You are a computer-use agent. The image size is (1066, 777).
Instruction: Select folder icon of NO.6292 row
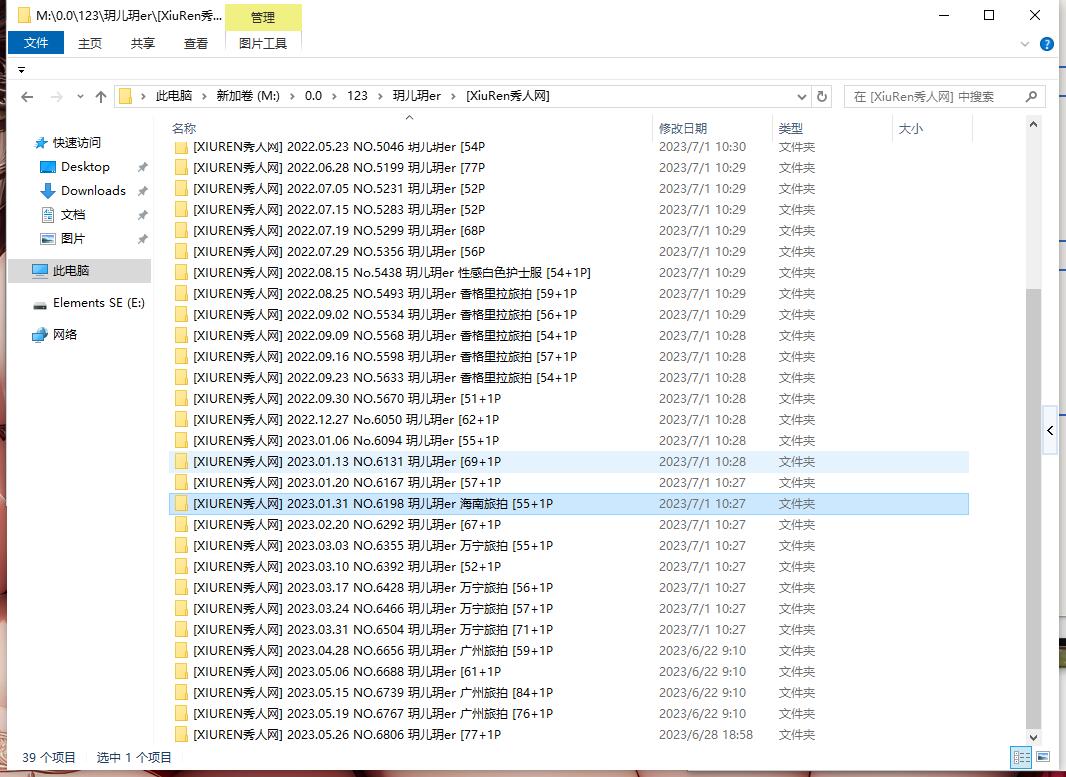click(182, 525)
